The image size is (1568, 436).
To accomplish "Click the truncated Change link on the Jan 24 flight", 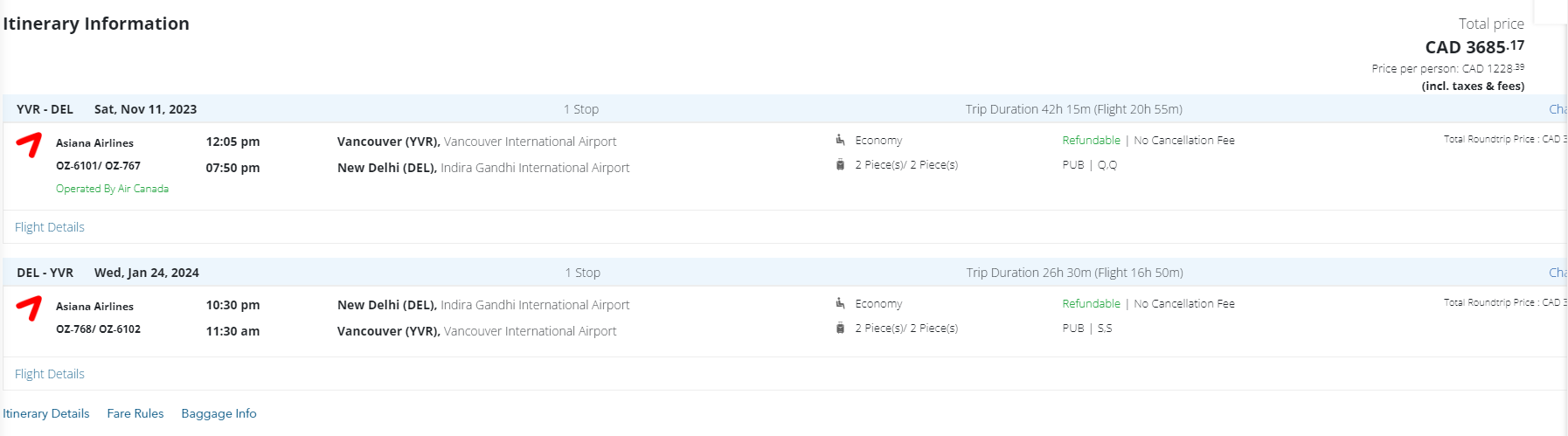I will point(1558,273).
